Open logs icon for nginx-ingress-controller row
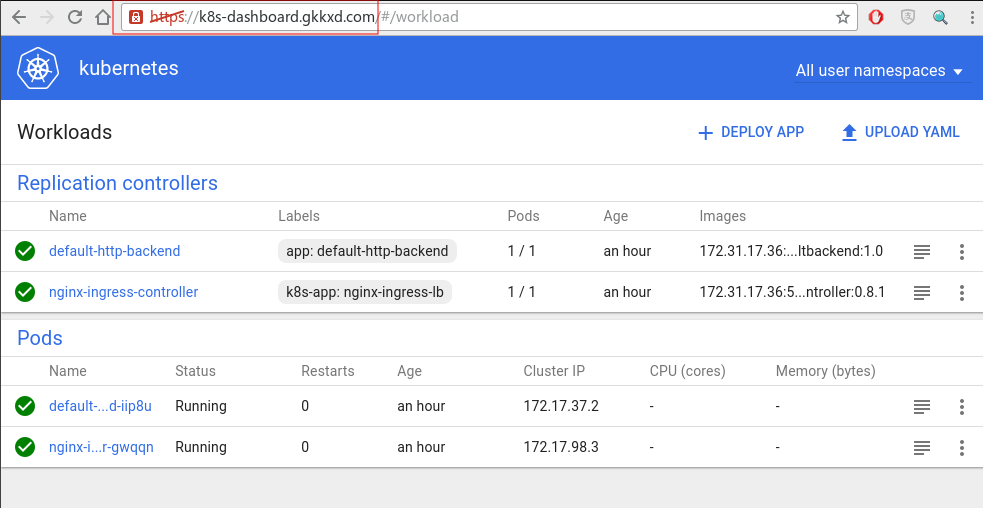The height and width of the screenshot is (508, 983). (x=922, y=292)
